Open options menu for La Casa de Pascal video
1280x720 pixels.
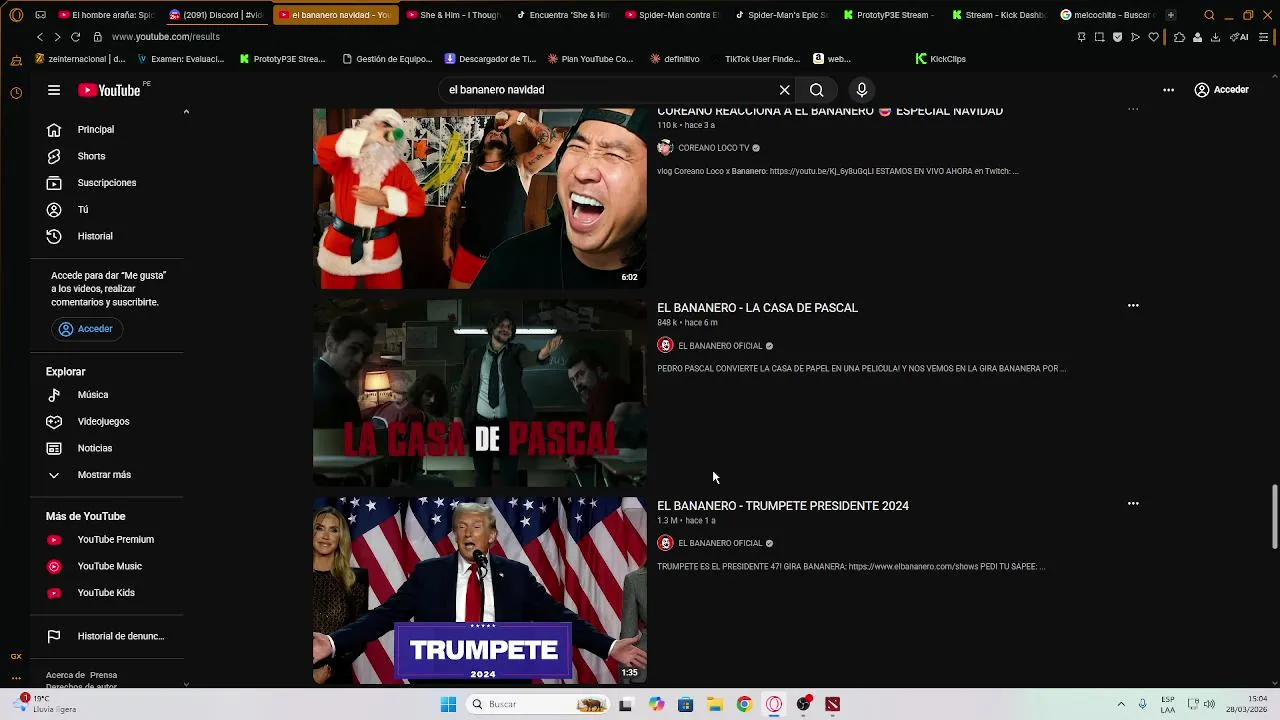click(1133, 306)
